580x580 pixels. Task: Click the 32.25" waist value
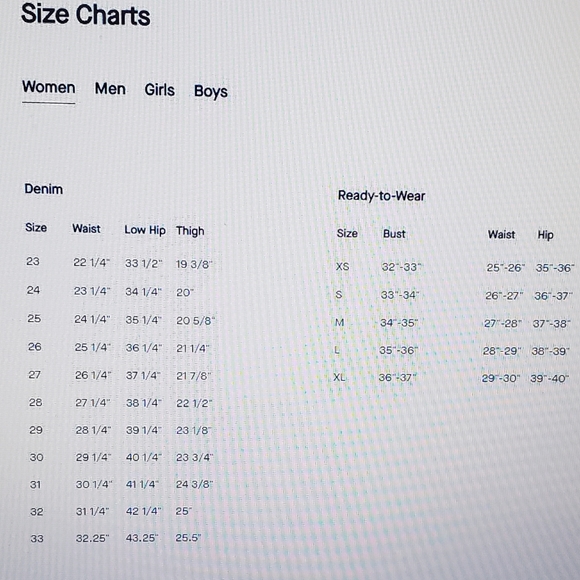(x=92, y=538)
